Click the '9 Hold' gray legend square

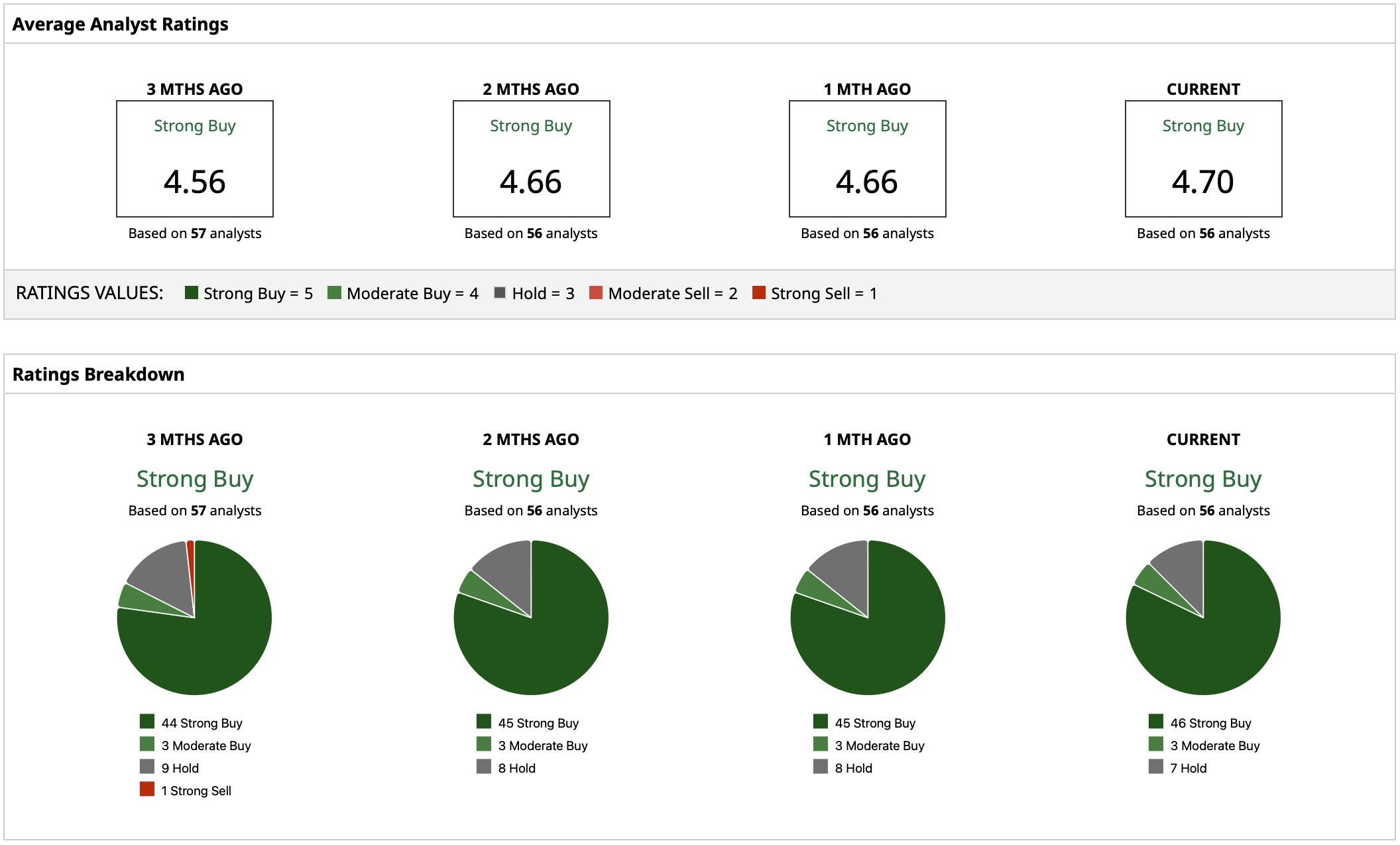[147, 767]
